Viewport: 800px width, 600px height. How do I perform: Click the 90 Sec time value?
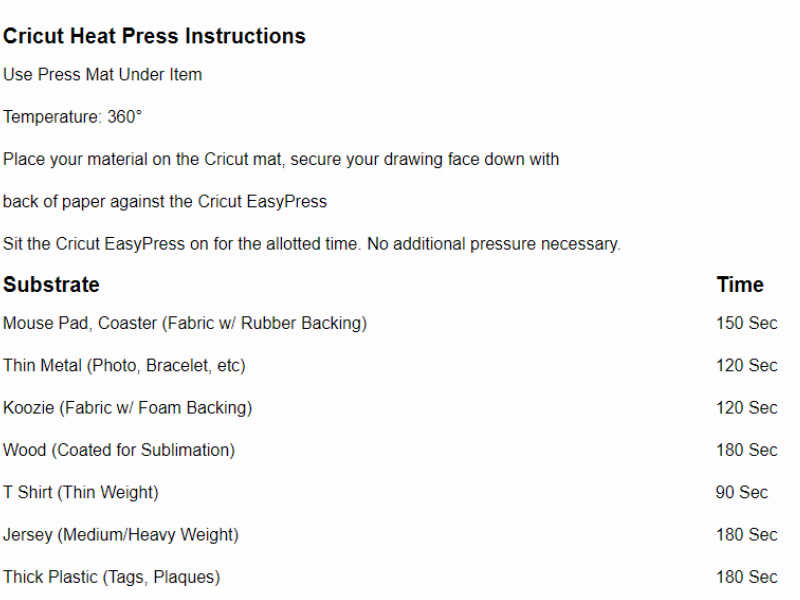point(741,492)
